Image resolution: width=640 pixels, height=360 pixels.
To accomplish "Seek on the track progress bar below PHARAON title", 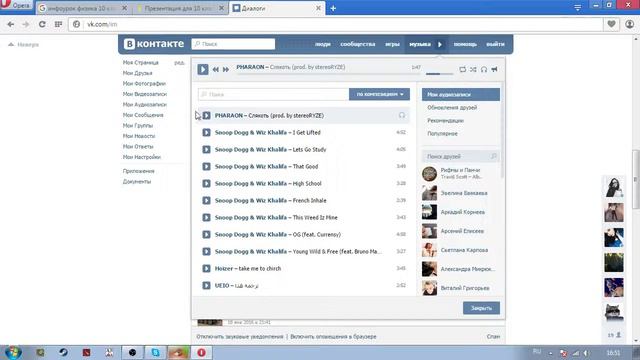I will pyautogui.click(x=329, y=74).
